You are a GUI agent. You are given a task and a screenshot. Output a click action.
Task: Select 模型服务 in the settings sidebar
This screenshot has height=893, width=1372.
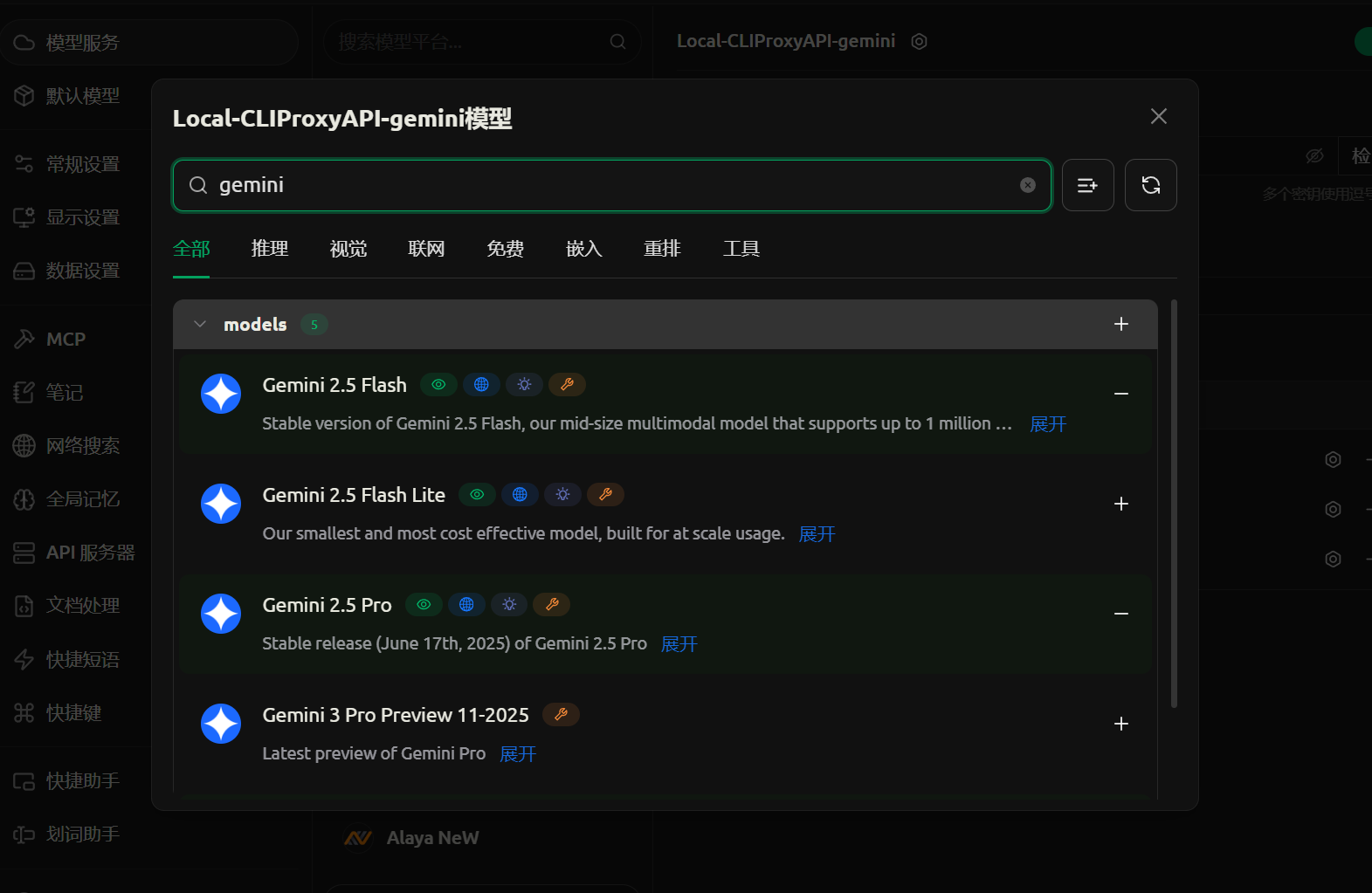[x=148, y=42]
